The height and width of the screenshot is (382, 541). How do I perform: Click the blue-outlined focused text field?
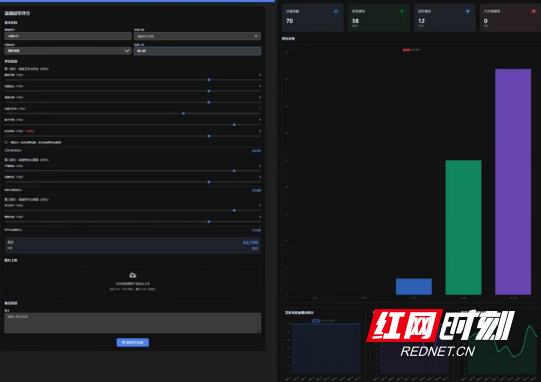(x=197, y=51)
